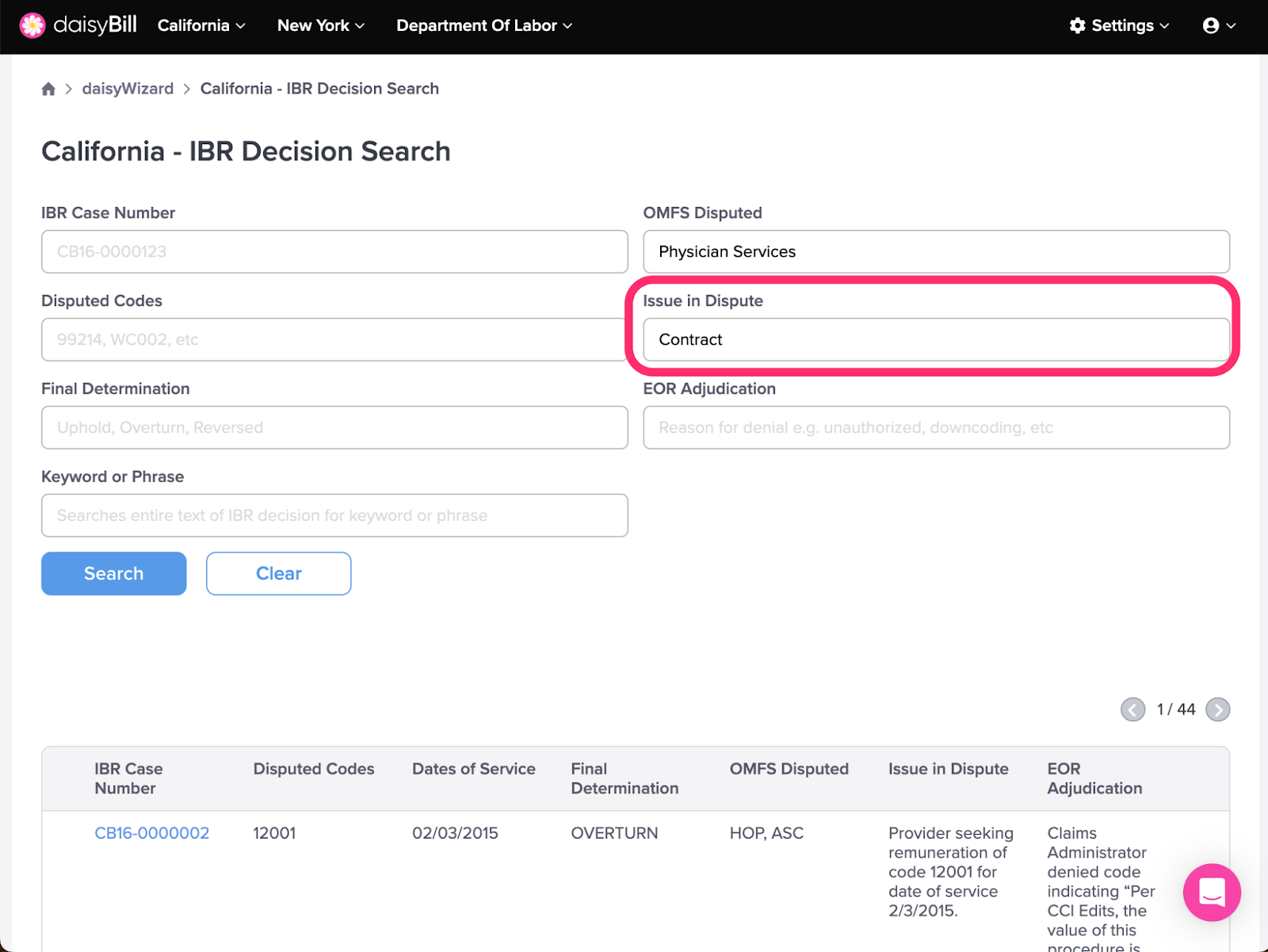Click the OMFS Disputed field

936,252
